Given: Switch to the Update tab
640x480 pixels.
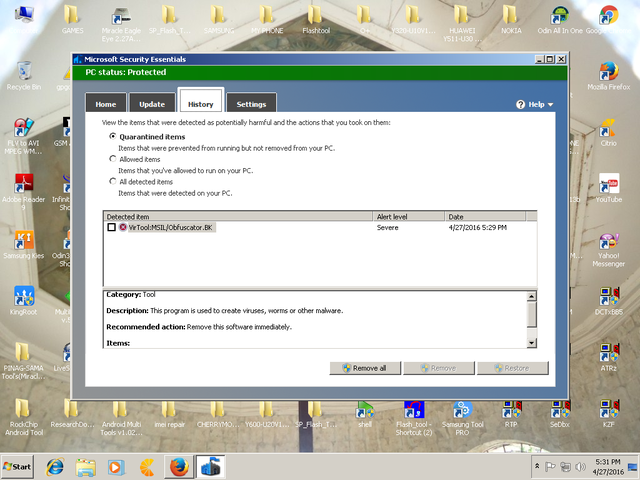Looking at the screenshot, I should (x=152, y=104).
